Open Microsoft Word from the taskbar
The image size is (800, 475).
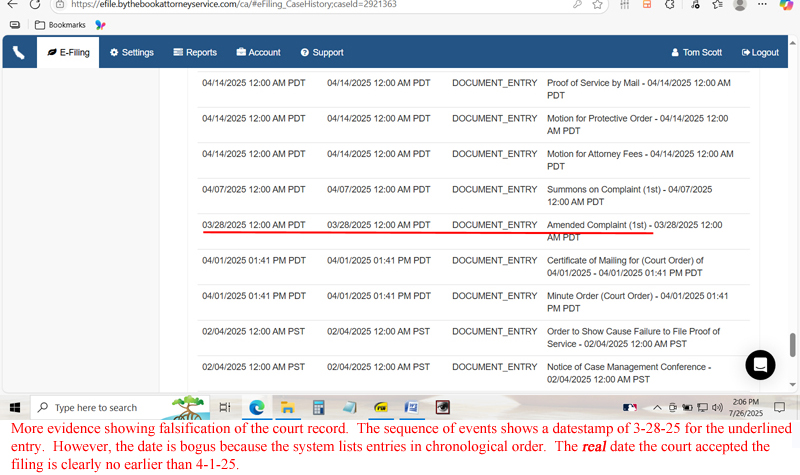pos(411,407)
